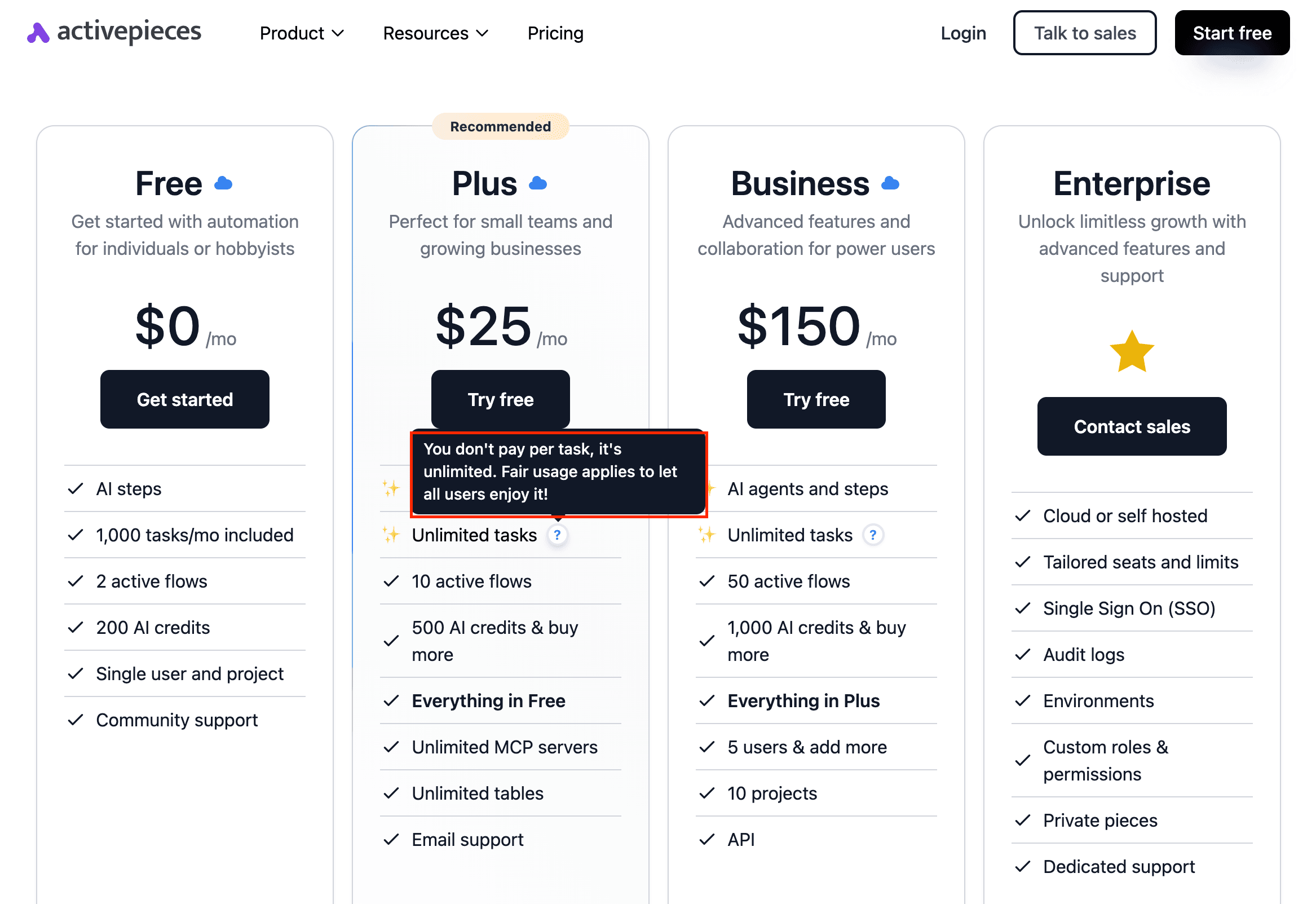Expand the Resources dropdown menu

435,33
